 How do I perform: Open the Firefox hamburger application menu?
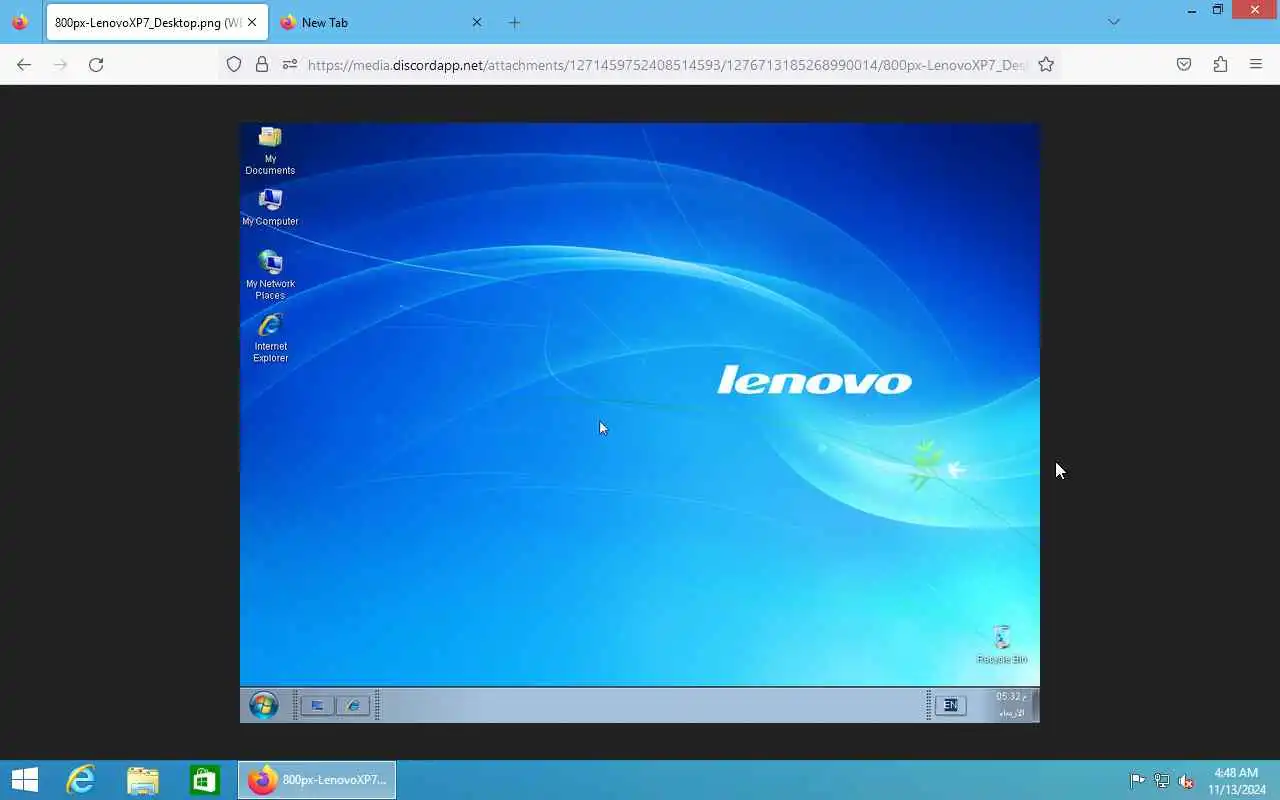tap(1256, 64)
